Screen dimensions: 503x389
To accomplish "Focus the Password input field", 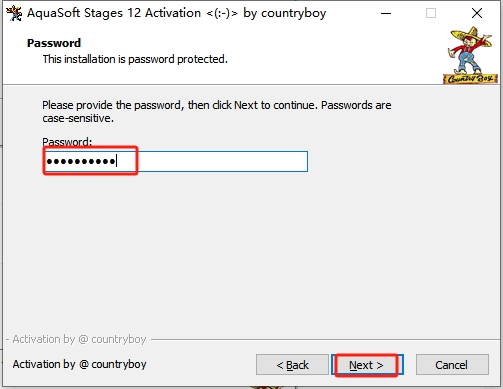I will pos(176,162).
